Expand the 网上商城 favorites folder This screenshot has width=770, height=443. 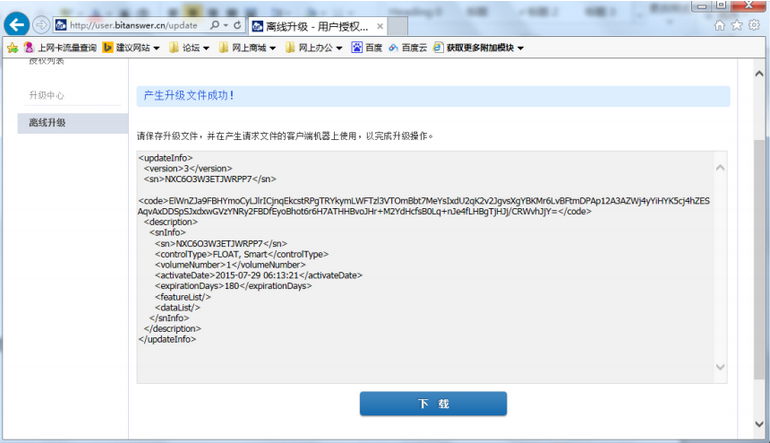point(248,48)
